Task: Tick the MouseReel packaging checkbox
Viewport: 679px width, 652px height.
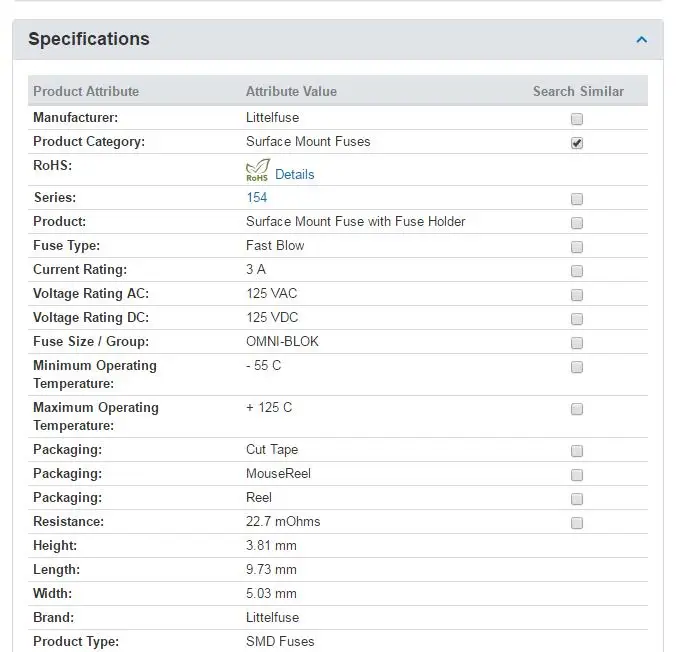Action: (x=577, y=475)
